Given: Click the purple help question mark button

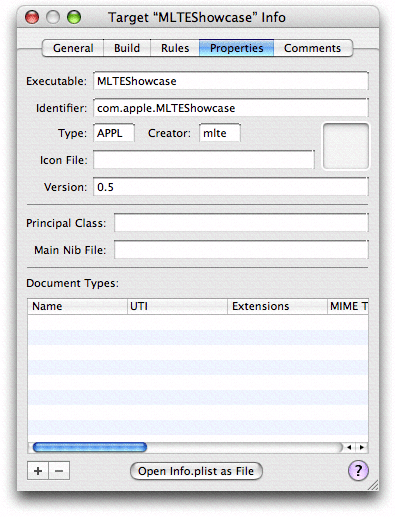Looking at the screenshot, I should tap(358, 471).
